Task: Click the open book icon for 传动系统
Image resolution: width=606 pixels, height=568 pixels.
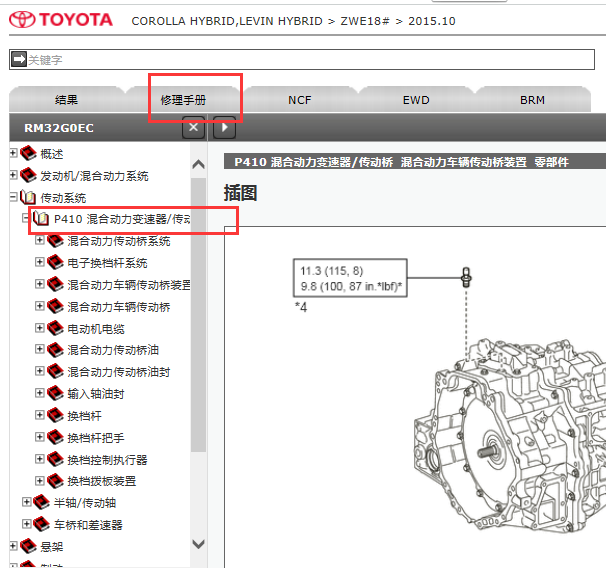Action: coord(28,197)
